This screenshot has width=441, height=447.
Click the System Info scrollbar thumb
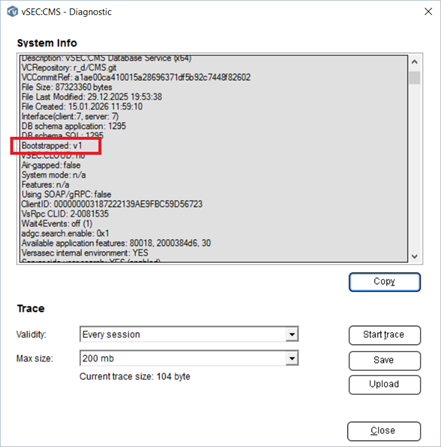coord(415,77)
